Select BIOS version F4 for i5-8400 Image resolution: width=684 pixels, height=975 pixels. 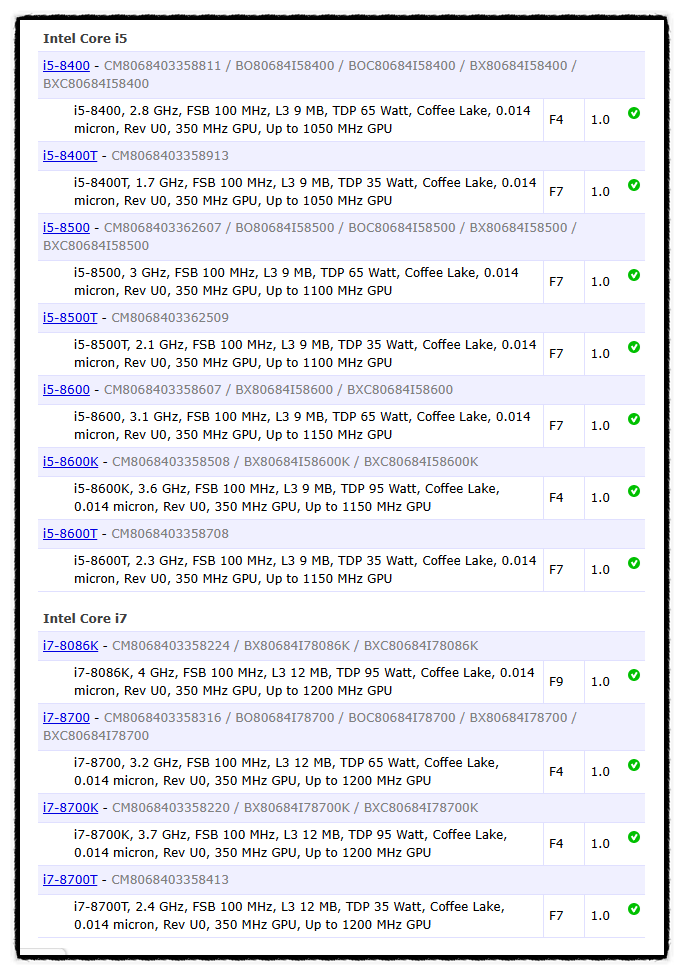coord(556,119)
